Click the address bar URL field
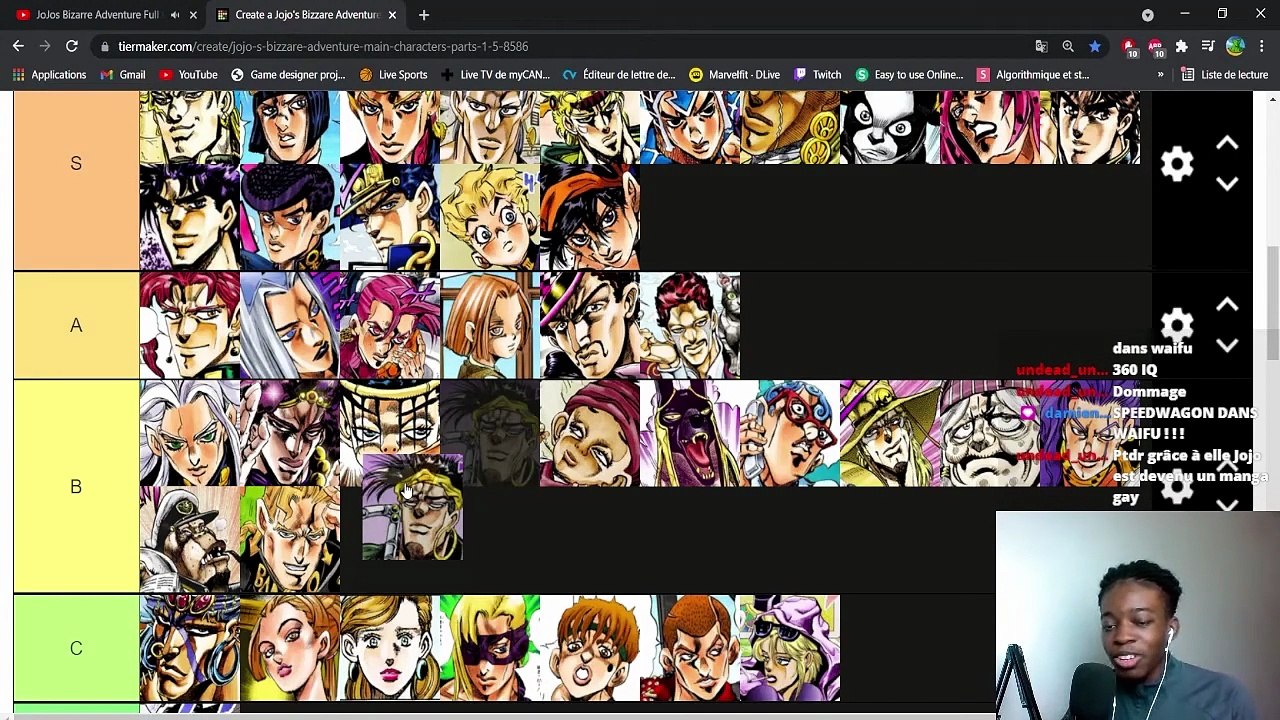The height and width of the screenshot is (720, 1280). pyautogui.click(x=570, y=46)
